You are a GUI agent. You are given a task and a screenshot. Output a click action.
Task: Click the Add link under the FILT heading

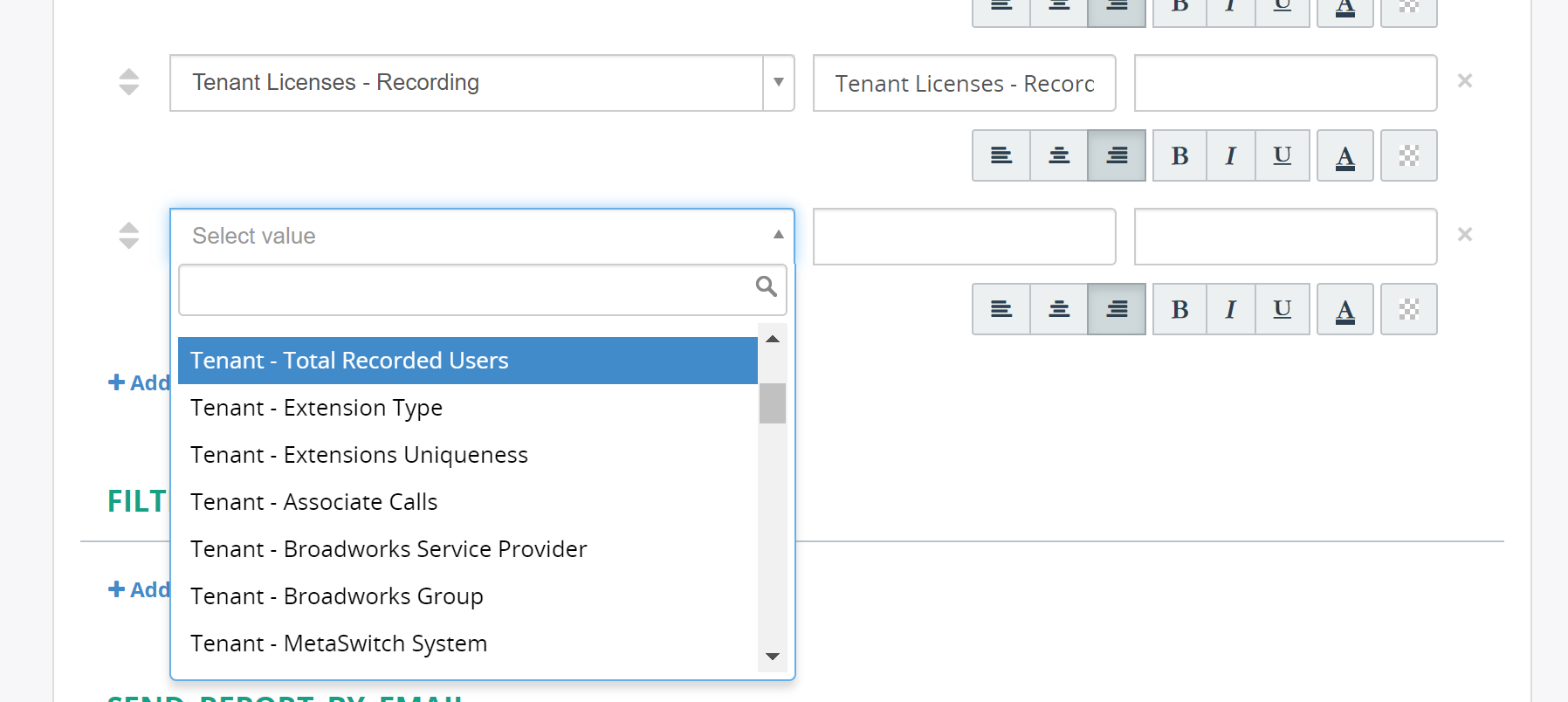(139, 589)
